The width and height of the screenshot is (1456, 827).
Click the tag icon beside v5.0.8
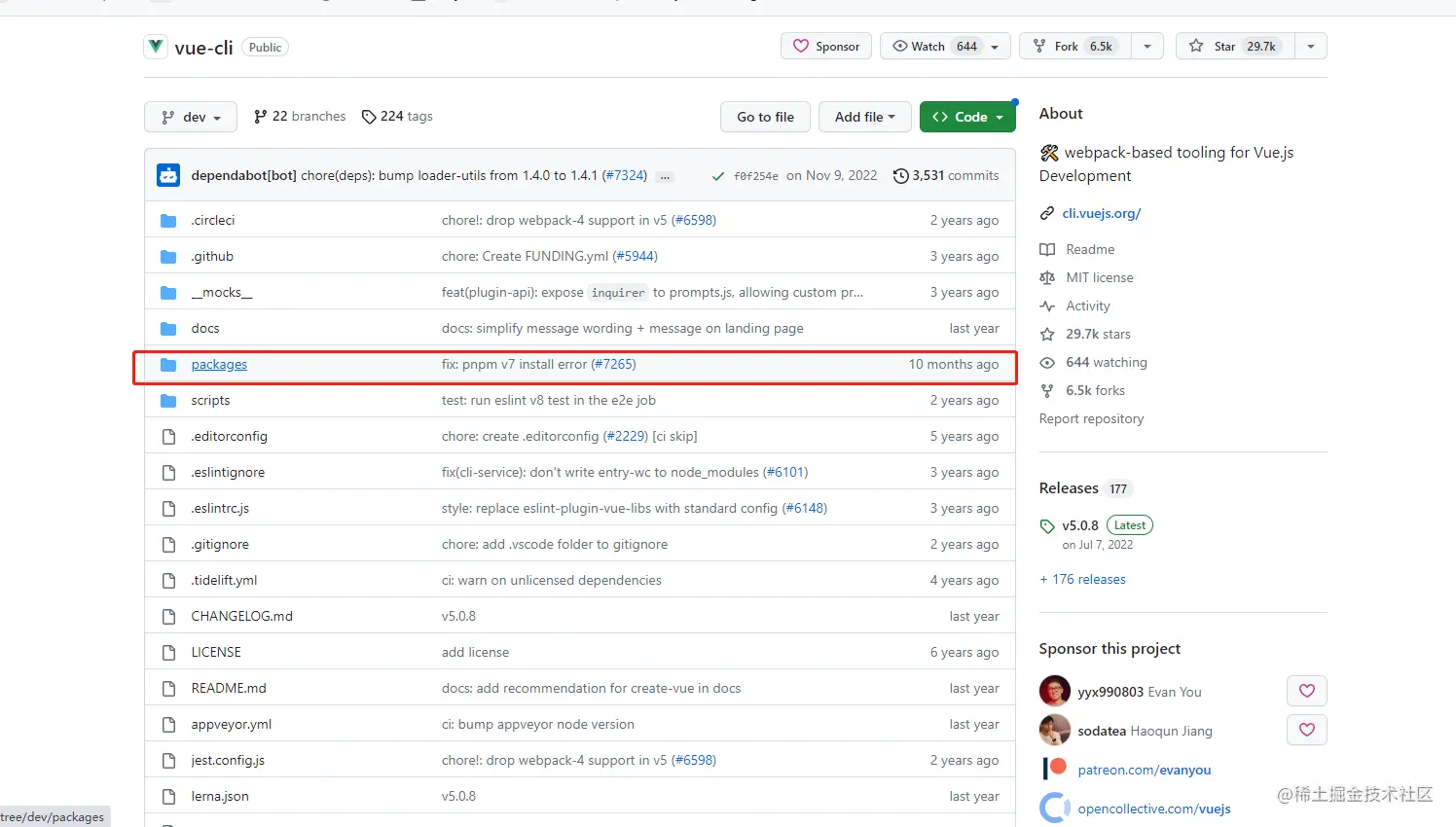coord(1047,526)
